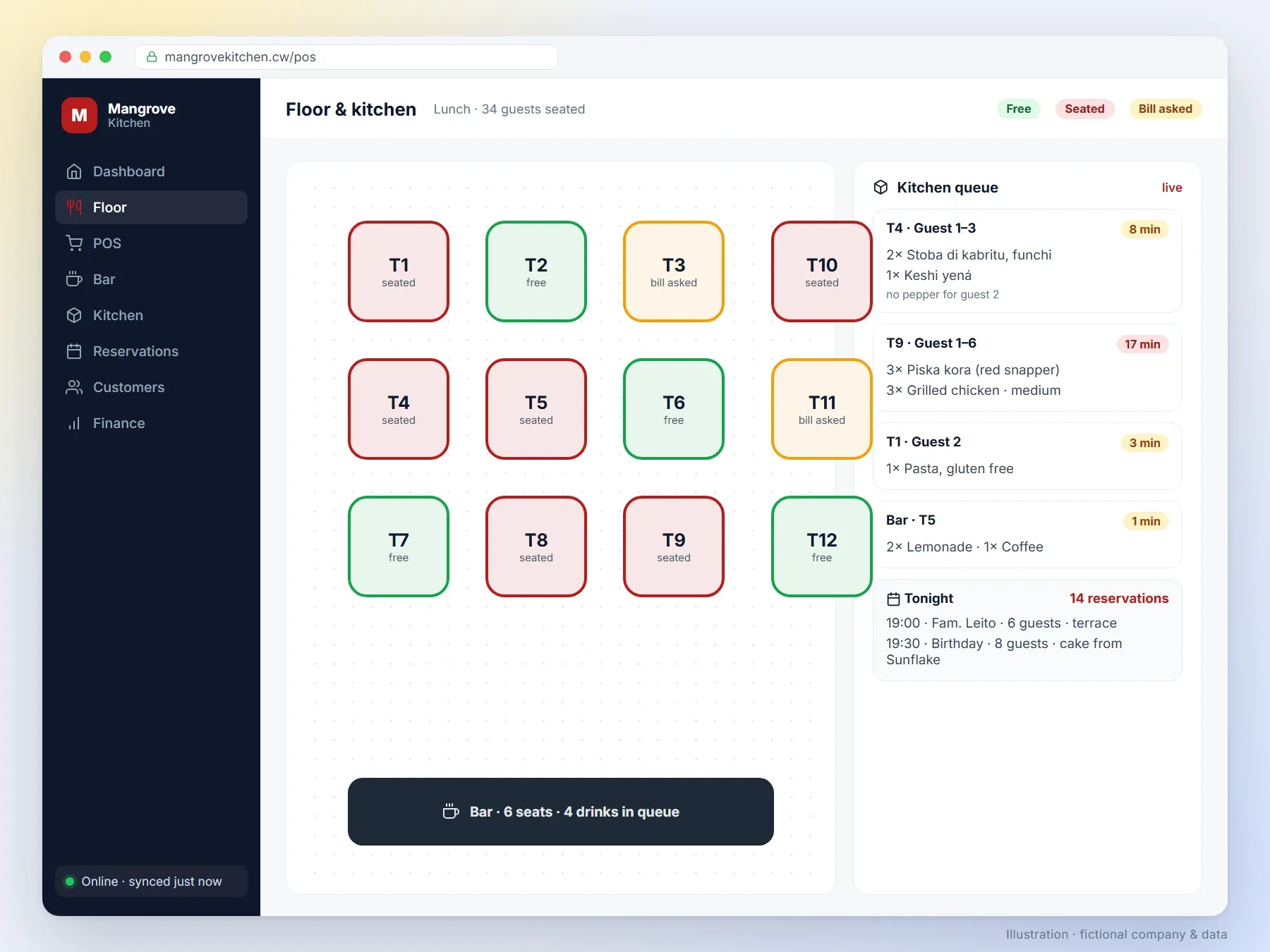Open table T3 with bill asked
The image size is (1270, 952).
[674, 271]
